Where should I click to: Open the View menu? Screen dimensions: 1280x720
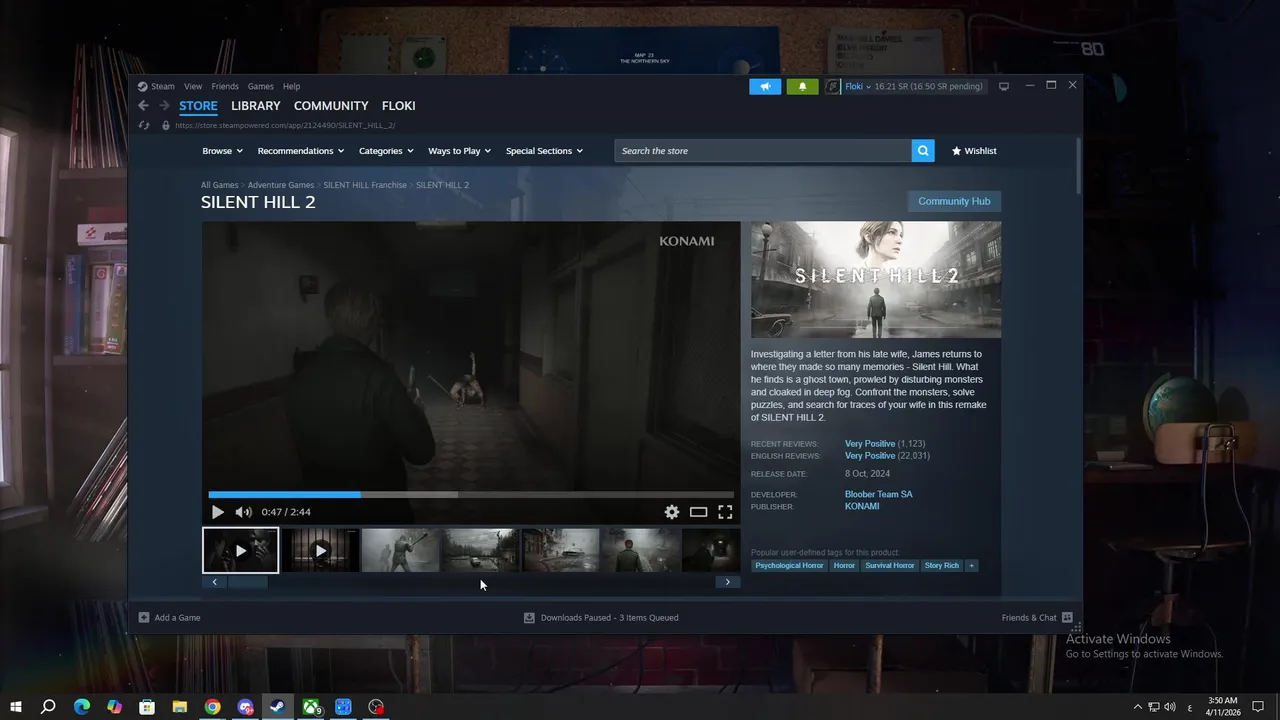[193, 86]
